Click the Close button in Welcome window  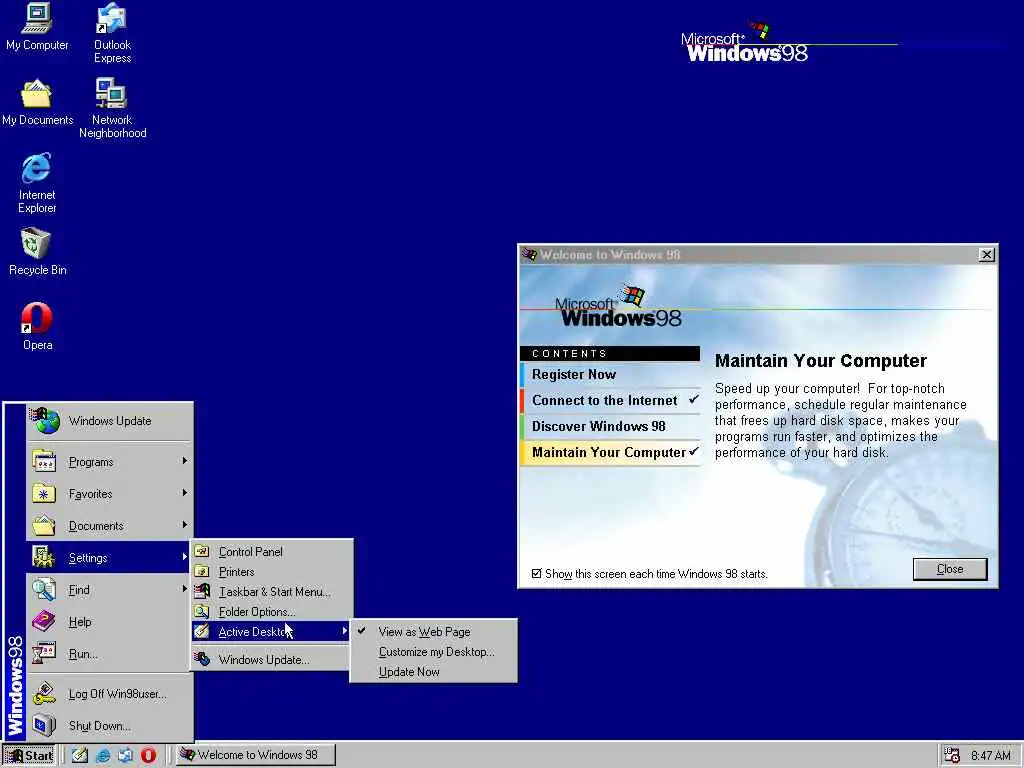click(950, 569)
